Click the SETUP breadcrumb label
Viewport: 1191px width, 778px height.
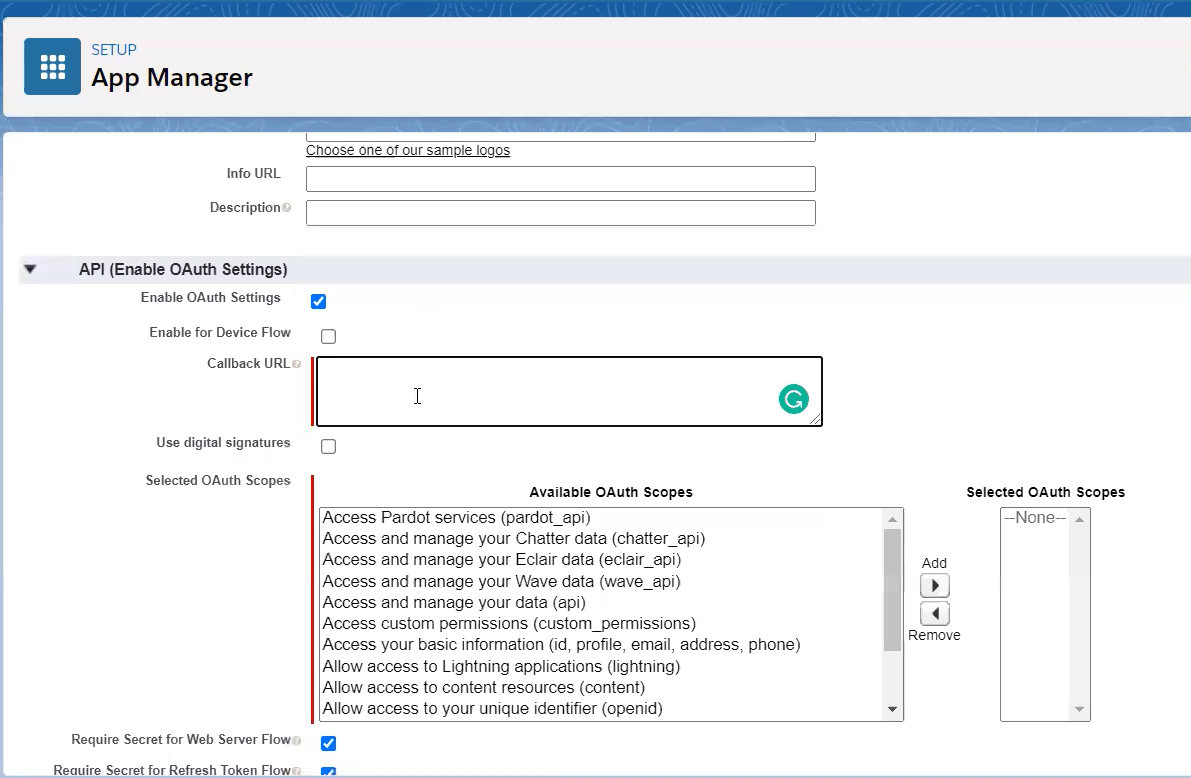tap(114, 49)
